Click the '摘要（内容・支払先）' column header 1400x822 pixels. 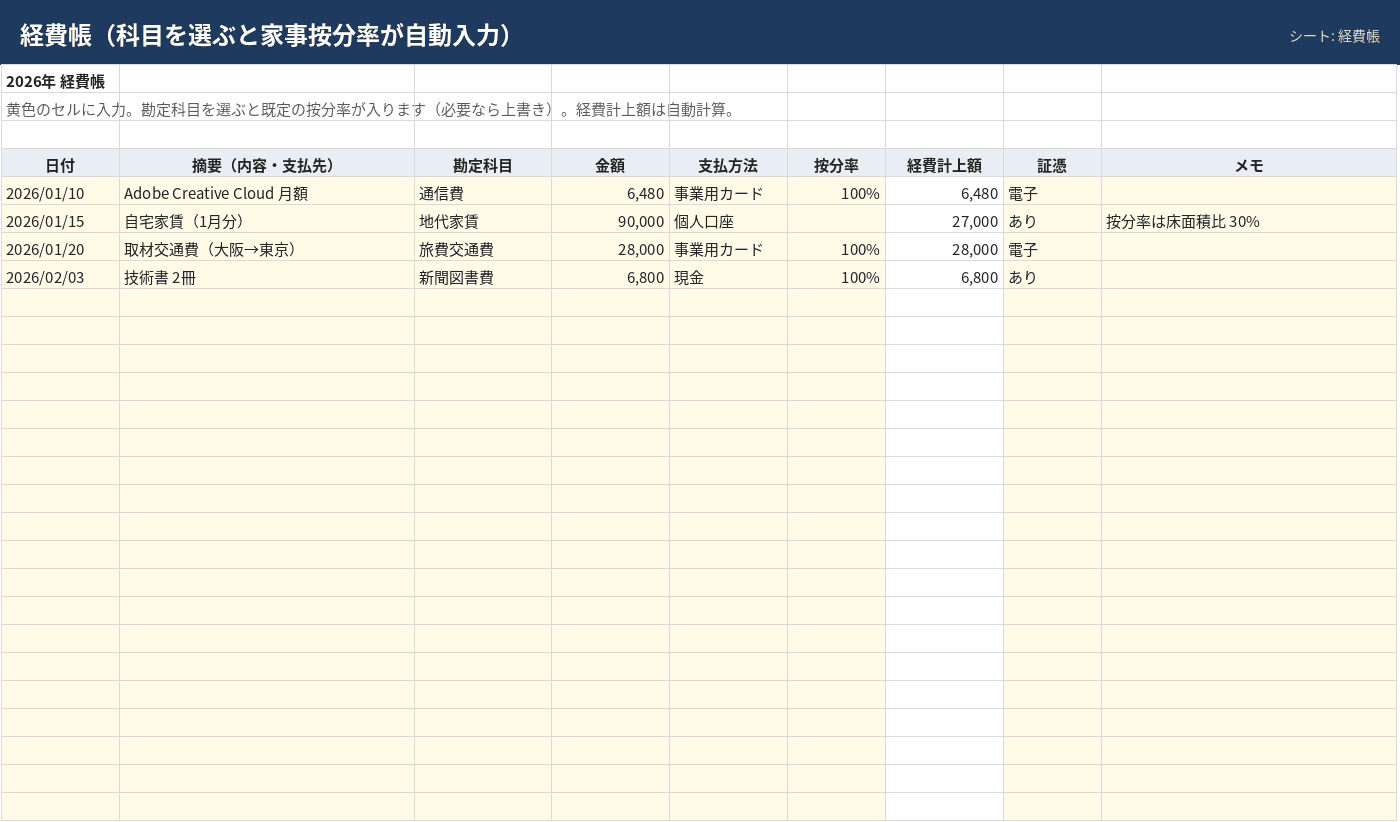coord(267,164)
